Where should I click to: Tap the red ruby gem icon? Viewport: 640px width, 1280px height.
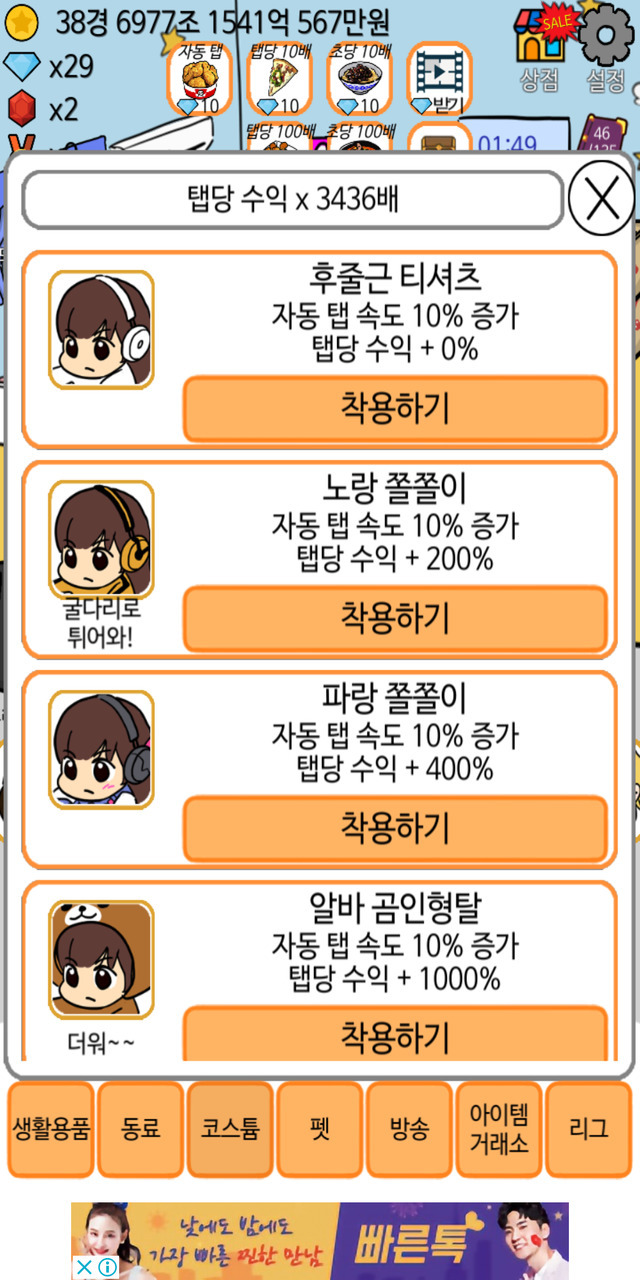pyautogui.click(x=22, y=108)
